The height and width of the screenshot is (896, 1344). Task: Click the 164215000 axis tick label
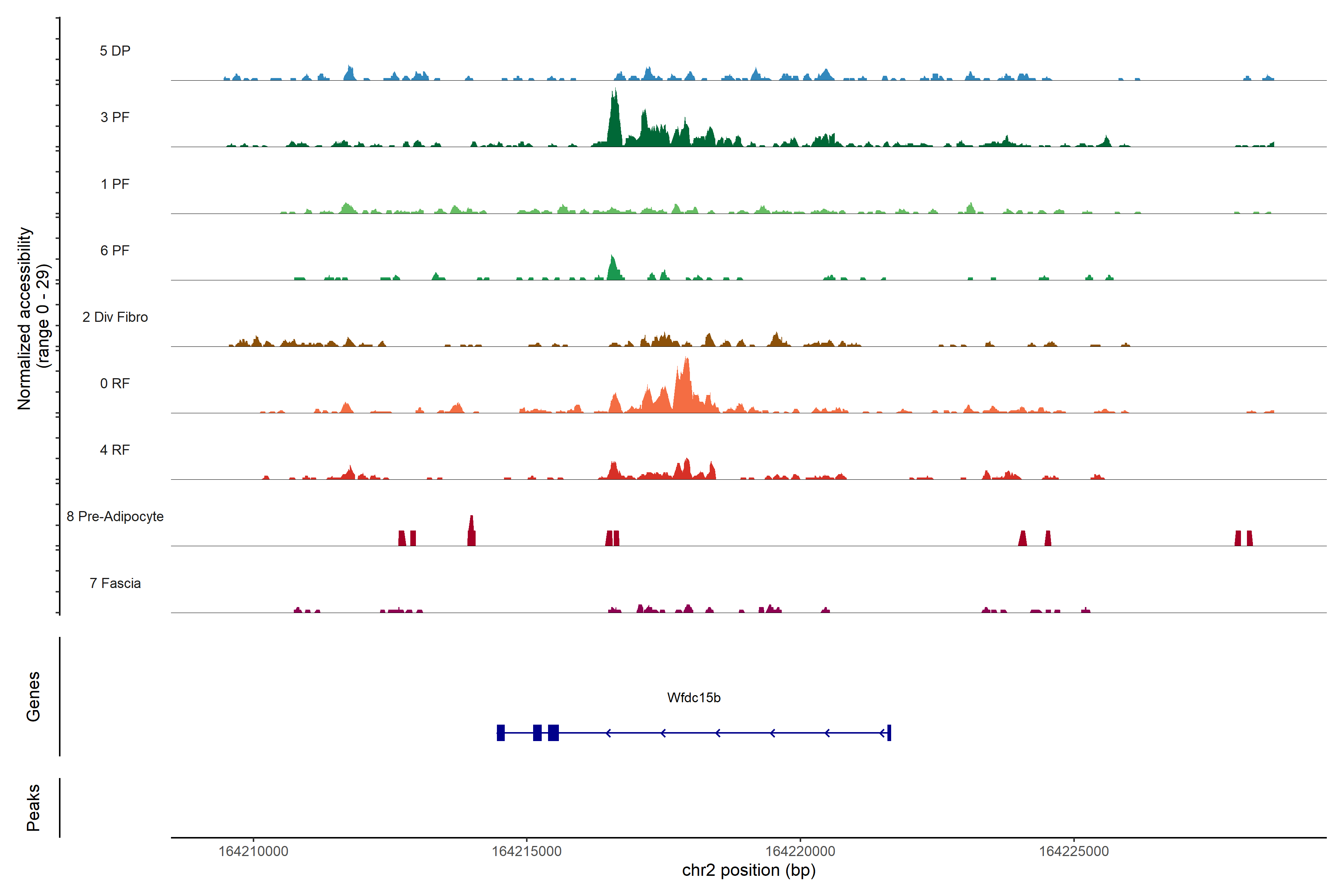pyautogui.click(x=526, y=851)
